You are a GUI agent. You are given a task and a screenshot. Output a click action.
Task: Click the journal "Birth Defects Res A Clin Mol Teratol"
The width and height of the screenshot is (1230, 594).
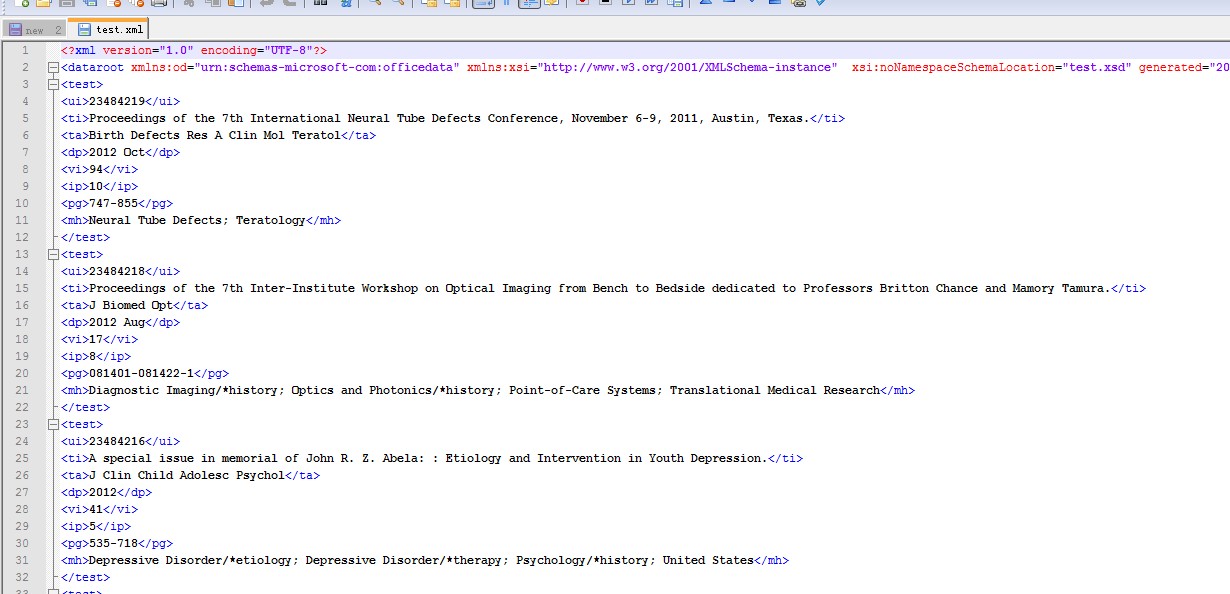click(x=215, y=135)
